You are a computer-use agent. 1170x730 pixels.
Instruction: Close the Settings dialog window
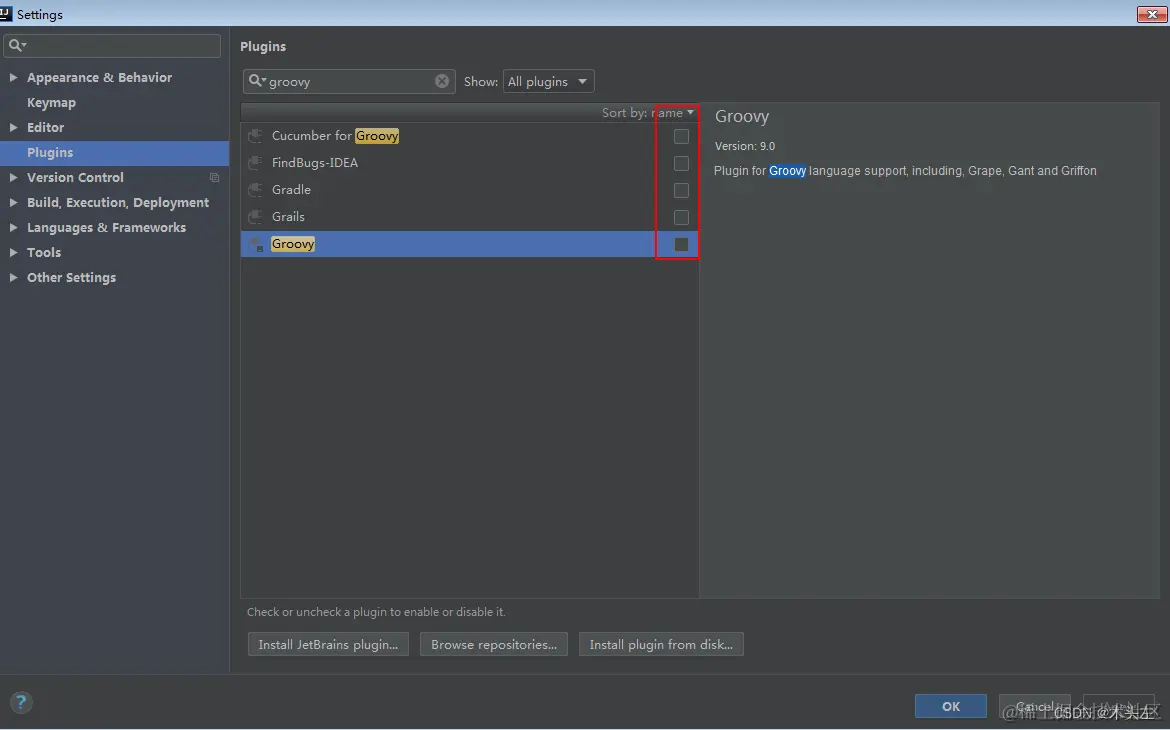click(x=1151, y=14)
